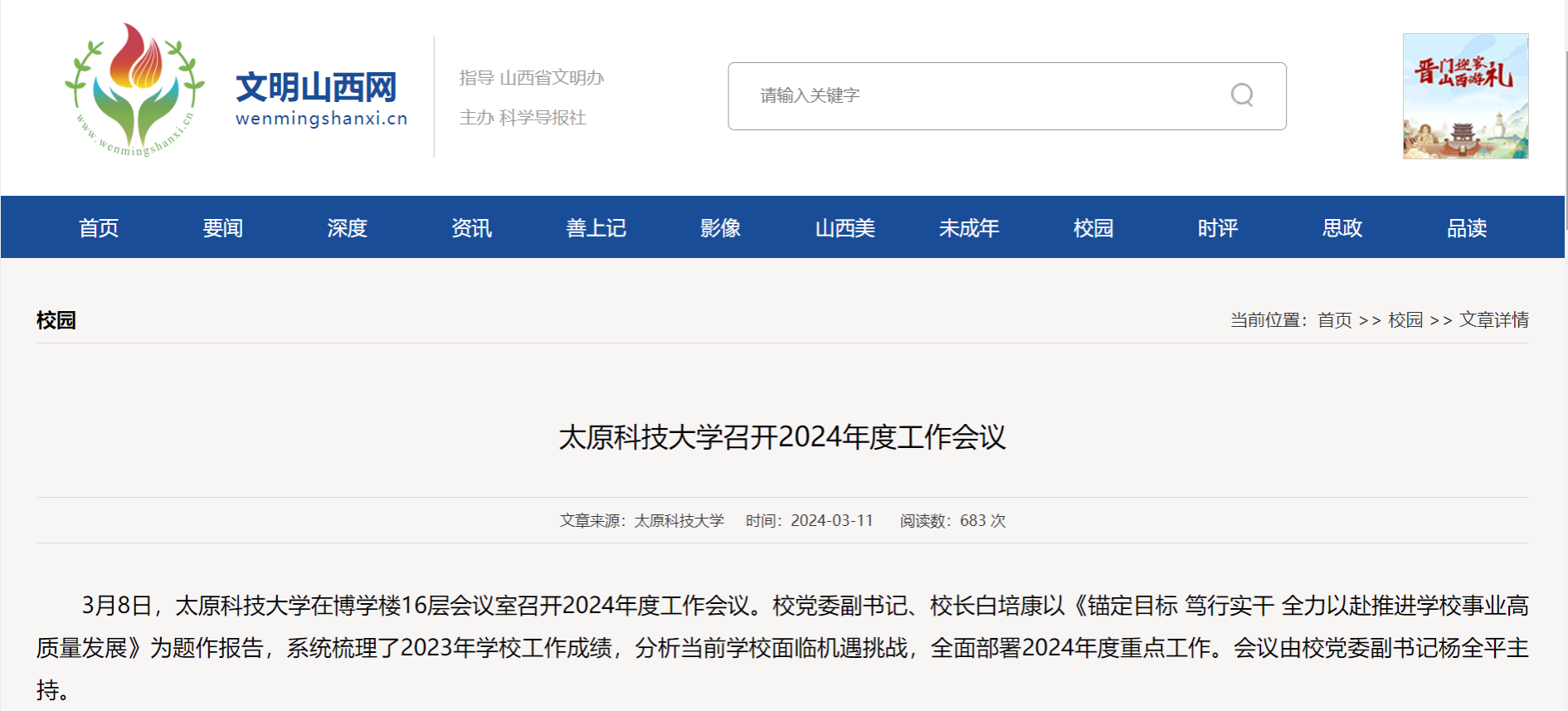Switch to the 时评 section
Viewport: 1568px width, 711px height.
click(1218, 228)
